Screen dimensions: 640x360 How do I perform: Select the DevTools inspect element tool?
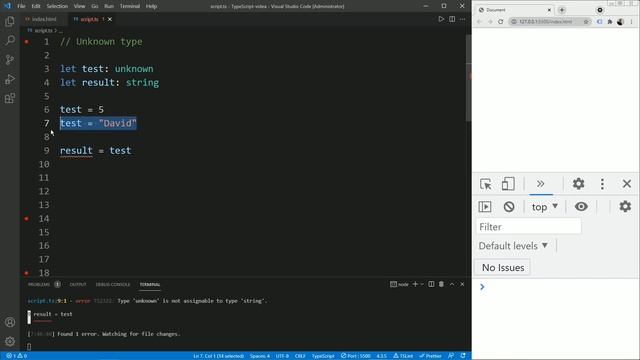coord(486,184)
